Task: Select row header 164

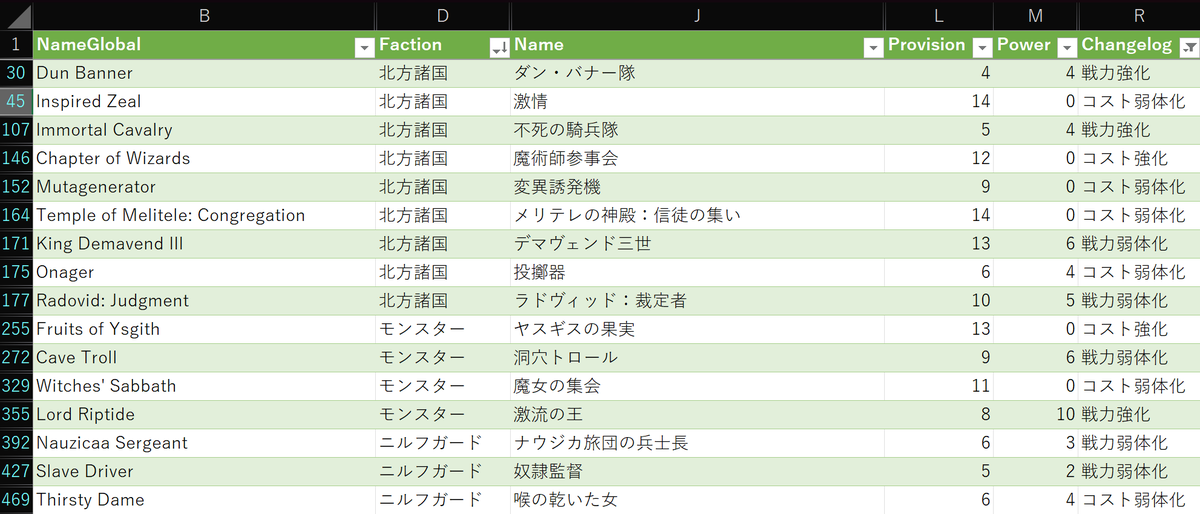Action: coord(16,215)
